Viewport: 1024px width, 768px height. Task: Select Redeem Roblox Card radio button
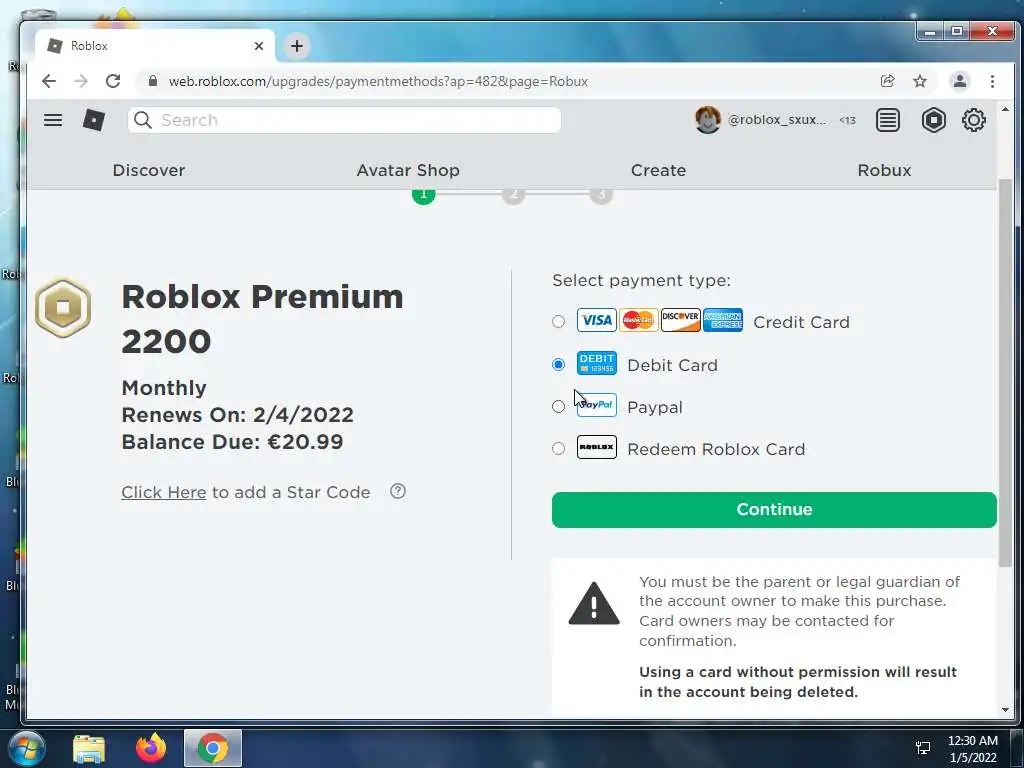tap(558, 449)
